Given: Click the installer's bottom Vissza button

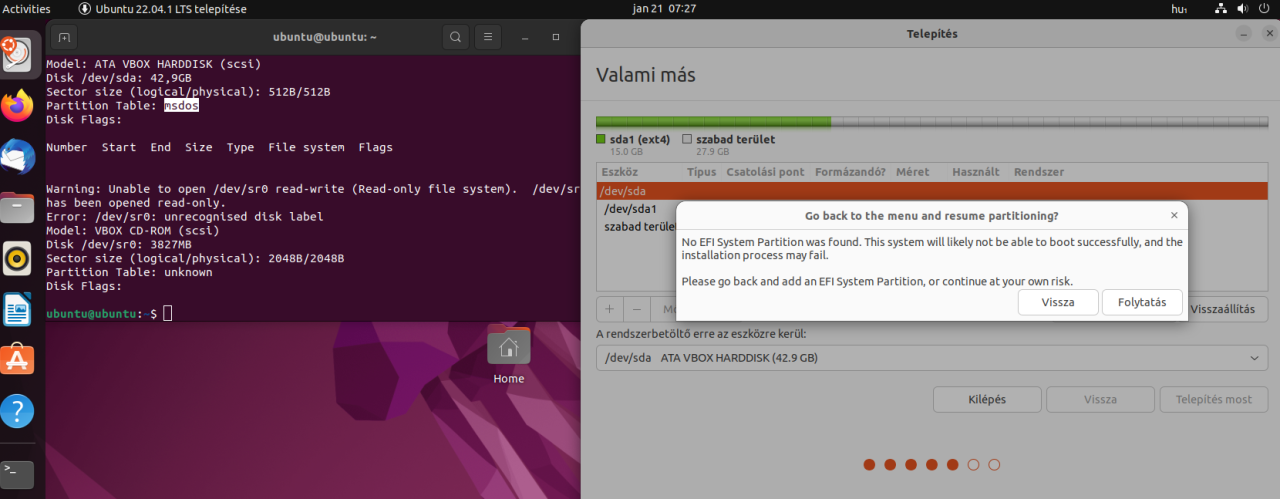Looking at the screenshot, I should [1100, 399].
